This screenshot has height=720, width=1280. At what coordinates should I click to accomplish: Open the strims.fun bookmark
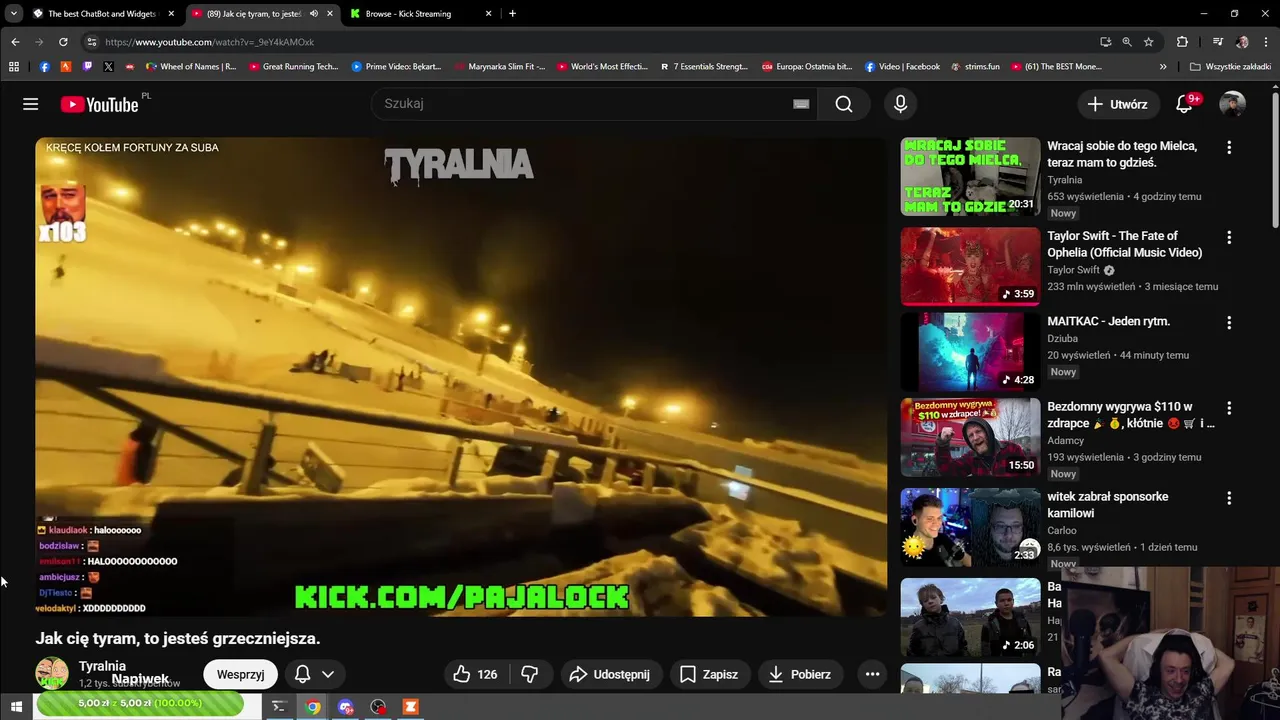click(x=975, y=67)
